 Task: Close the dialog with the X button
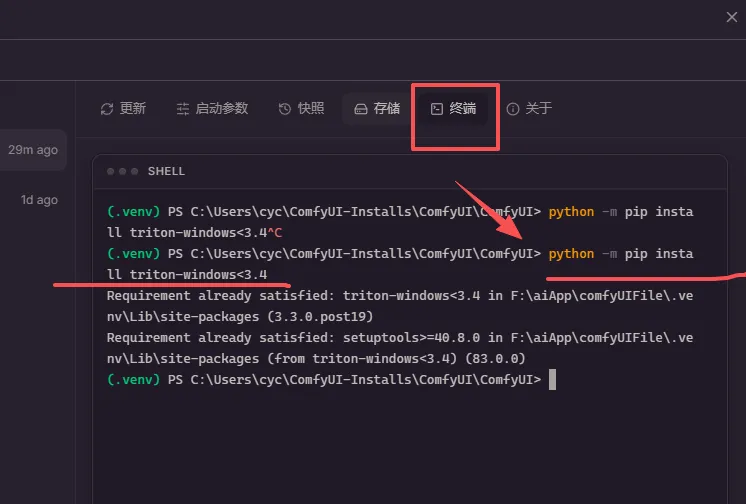[x=732, y=17]
